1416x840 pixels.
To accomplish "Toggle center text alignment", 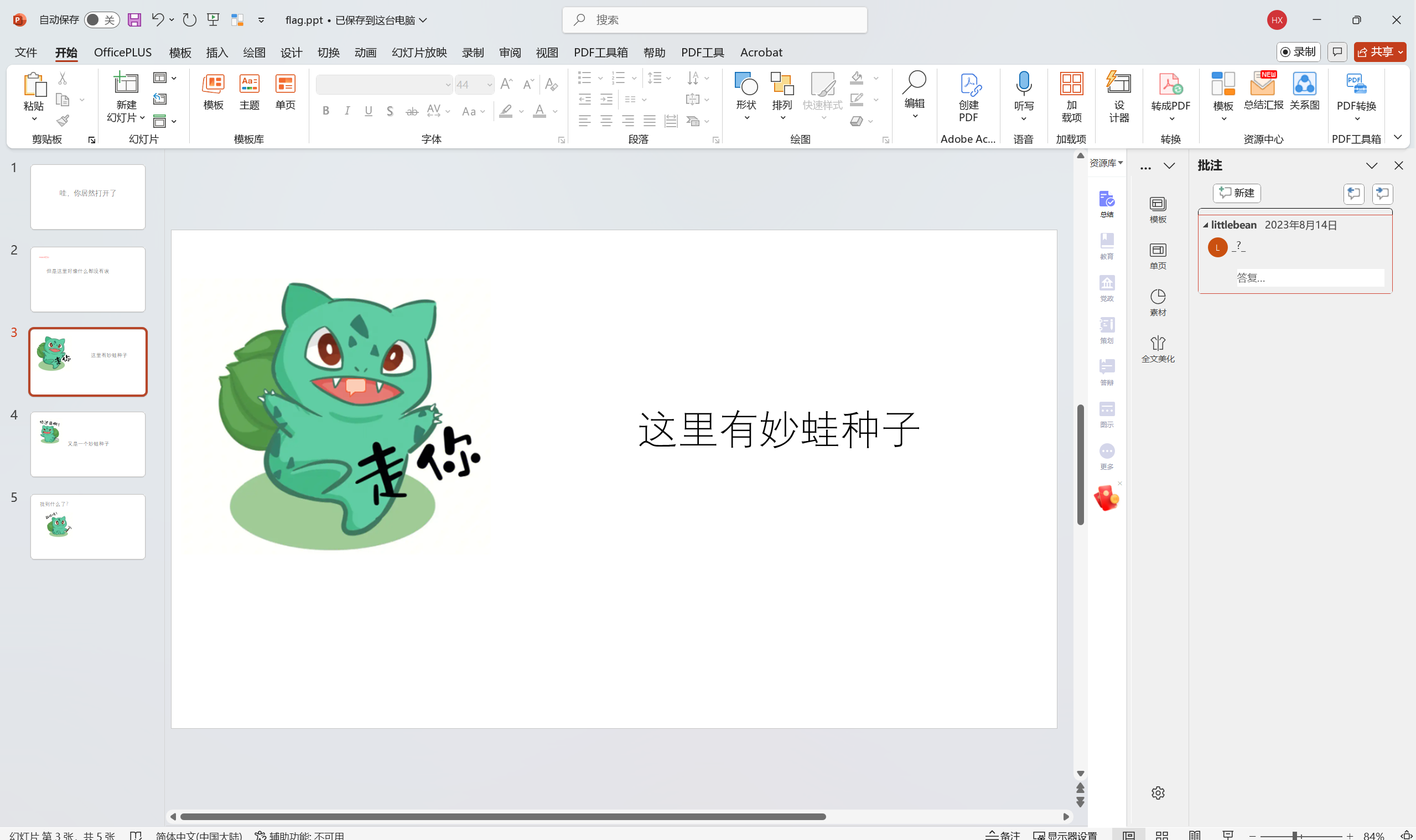I will [x=606, y=121].
